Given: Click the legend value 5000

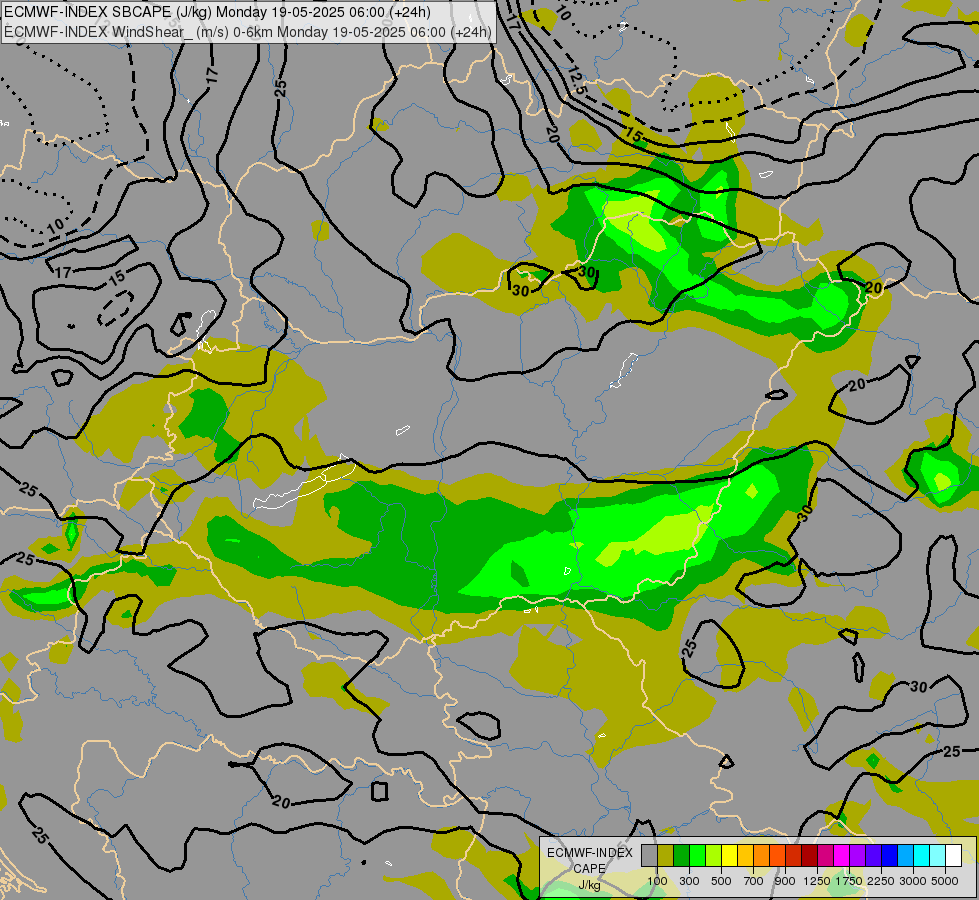Looking at the screenshot, I should point(945,881).
